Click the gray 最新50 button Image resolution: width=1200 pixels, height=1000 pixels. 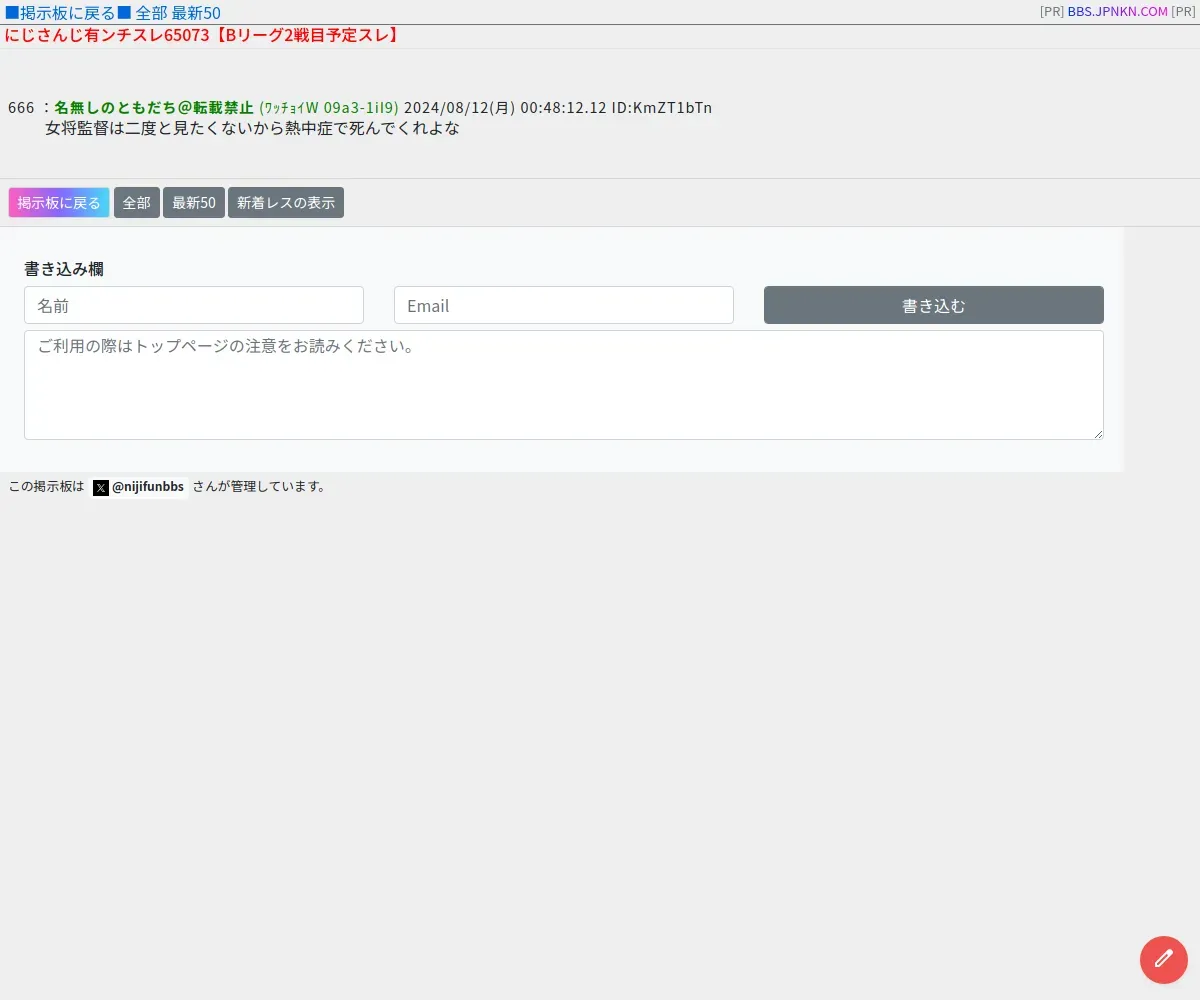[194, 203]
